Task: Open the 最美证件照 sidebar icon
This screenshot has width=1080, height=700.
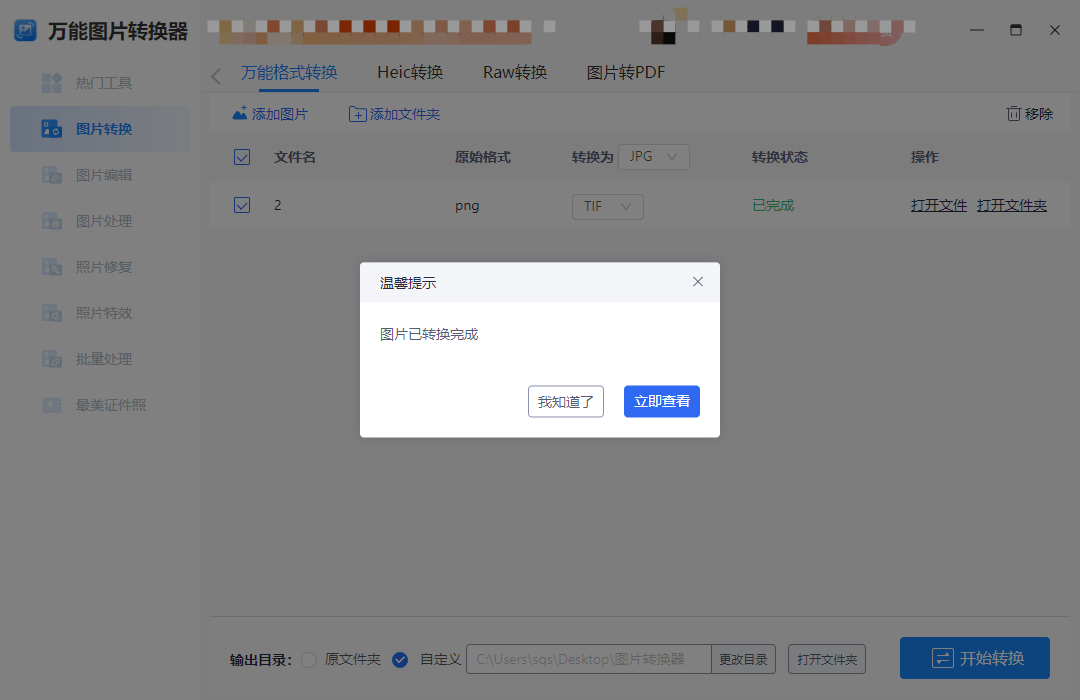Action: 52,405
